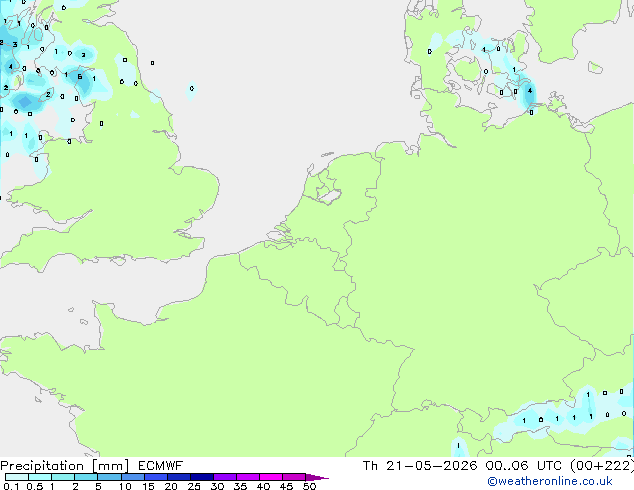
Task: Click the "ECMWF" model label
Action: [161, 466]
